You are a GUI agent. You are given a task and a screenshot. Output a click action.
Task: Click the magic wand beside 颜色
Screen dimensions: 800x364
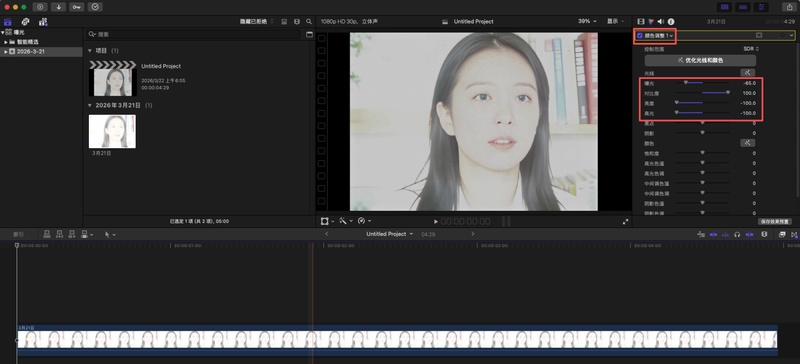(x=747, y=143)
